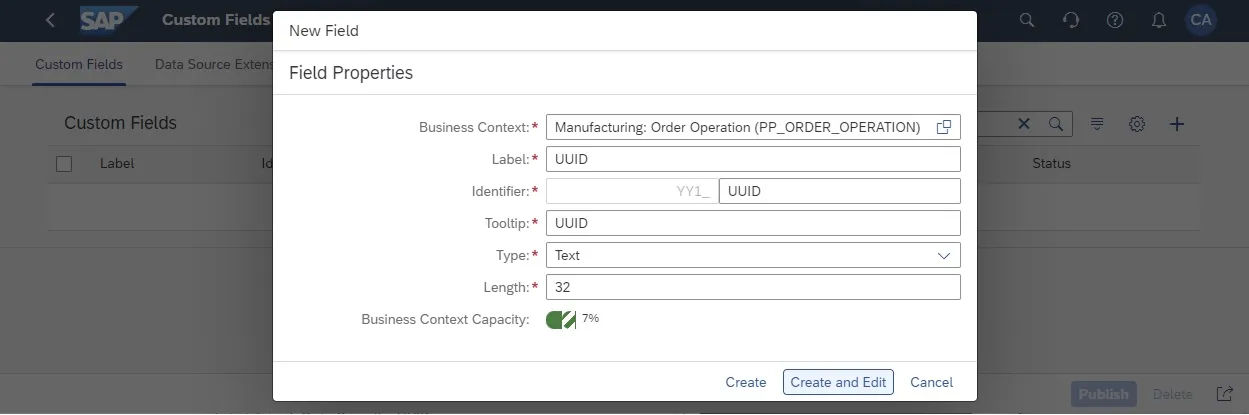Open the Data Source Extensions tab

pos(213,64)
